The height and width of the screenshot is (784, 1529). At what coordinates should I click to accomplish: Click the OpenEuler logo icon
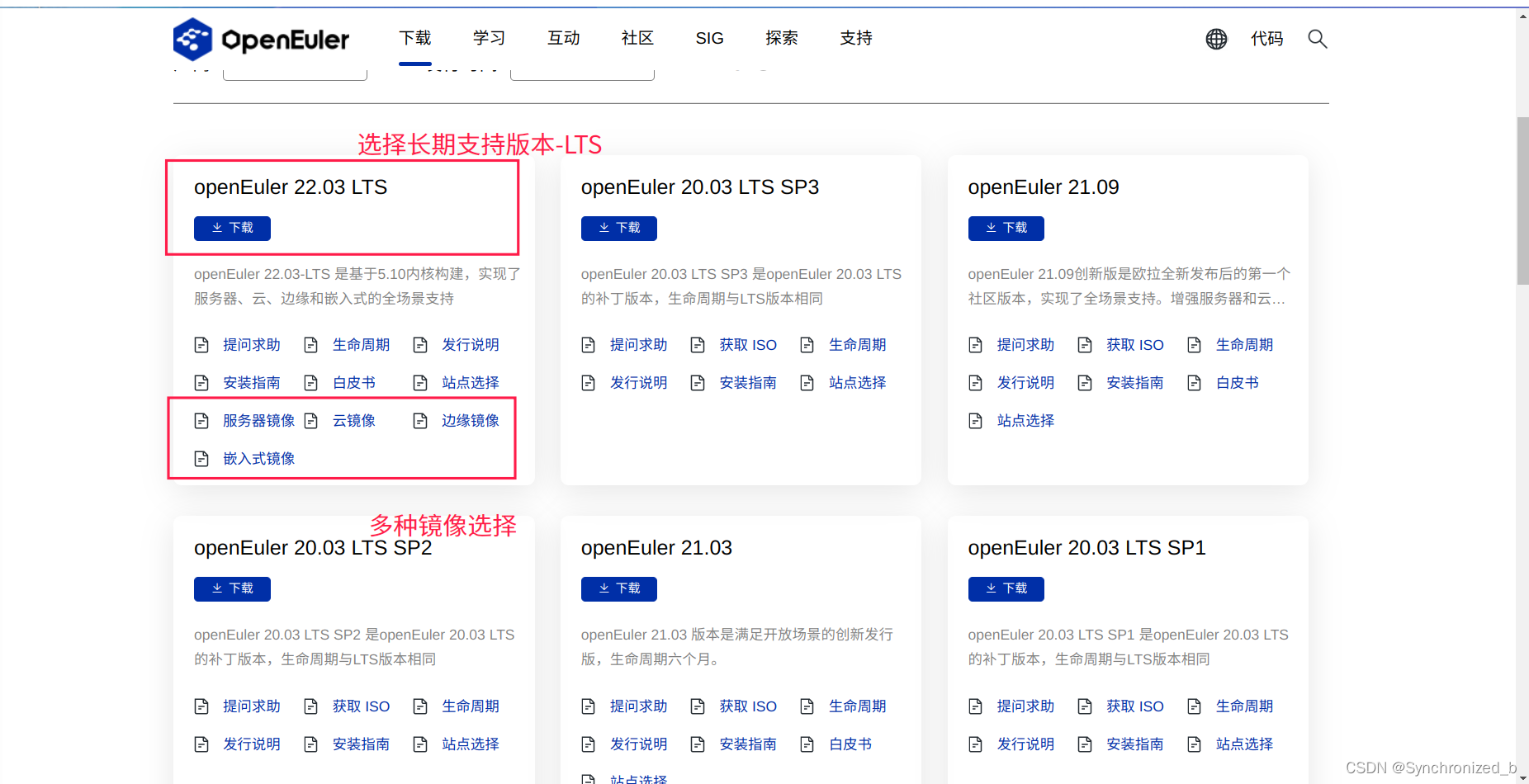point(192,39)
